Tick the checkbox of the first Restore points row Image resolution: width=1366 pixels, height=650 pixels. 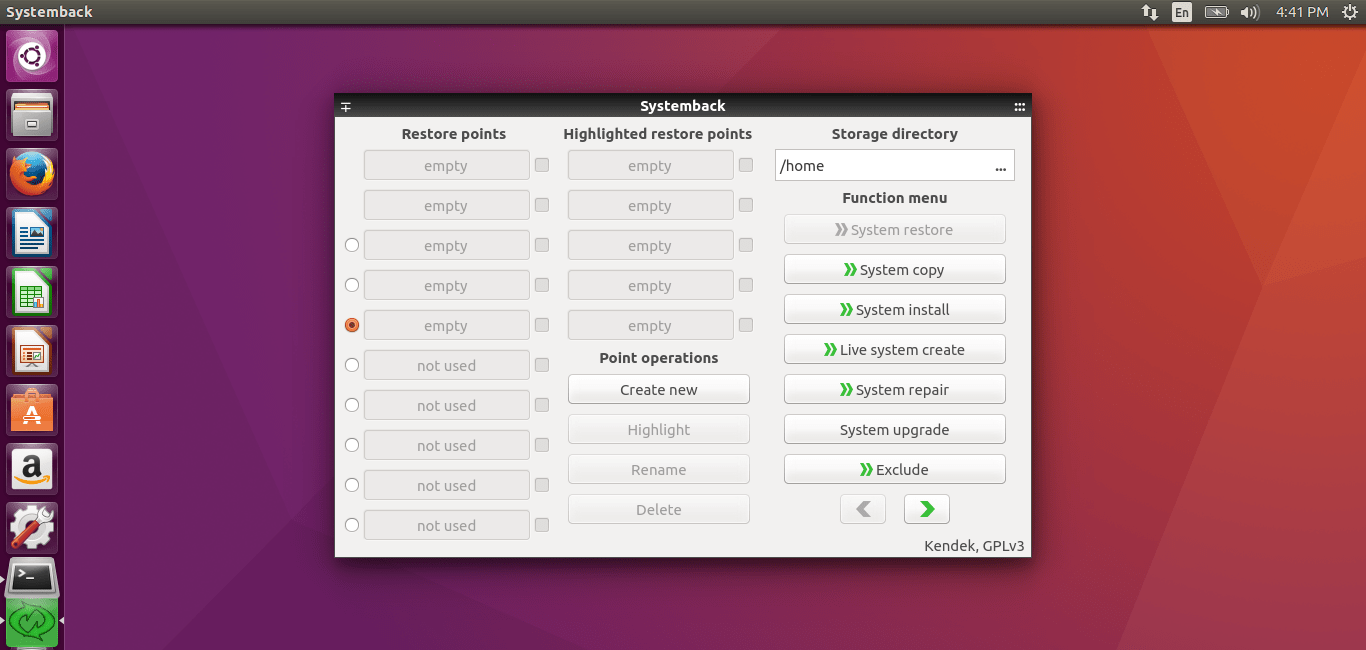pyautogui.click(x=541, y=165)
